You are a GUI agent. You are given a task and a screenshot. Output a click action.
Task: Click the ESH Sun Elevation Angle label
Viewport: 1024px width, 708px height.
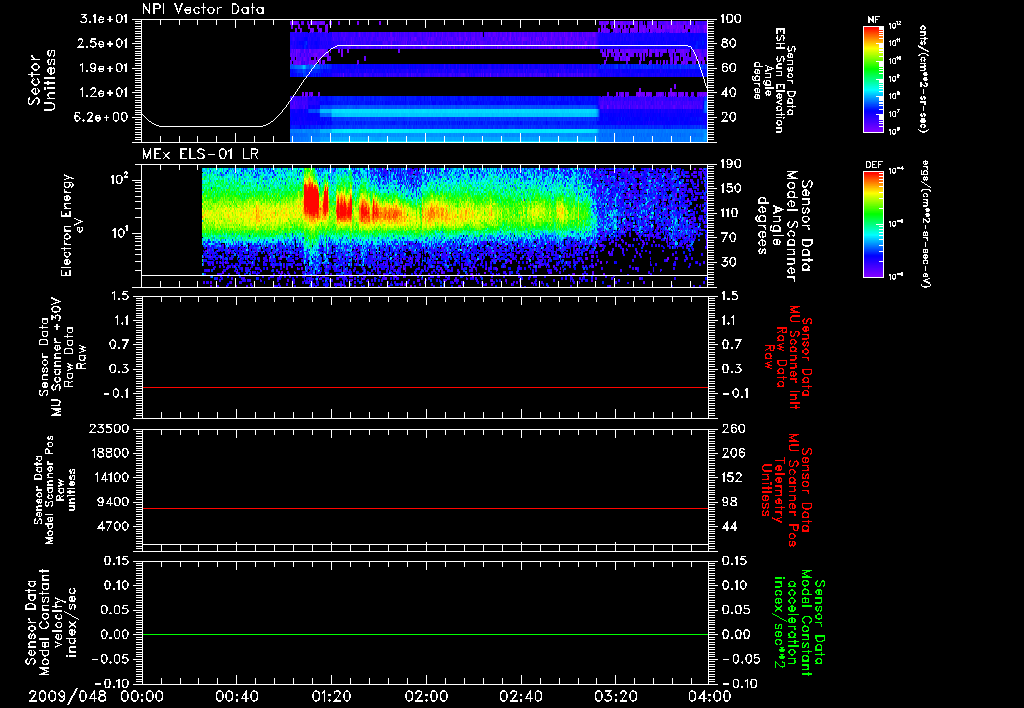pos(773,80)
